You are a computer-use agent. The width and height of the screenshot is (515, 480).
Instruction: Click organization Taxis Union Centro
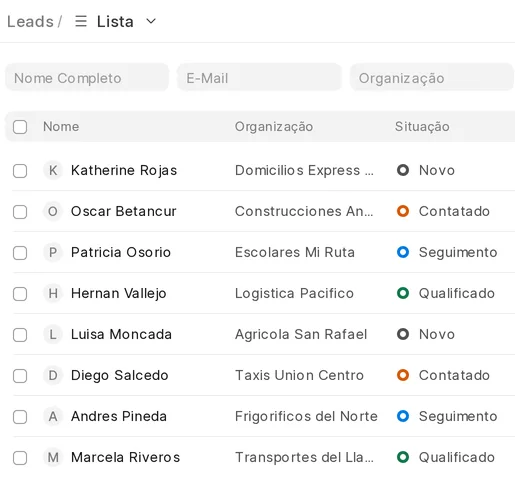(x=299, y=375)
